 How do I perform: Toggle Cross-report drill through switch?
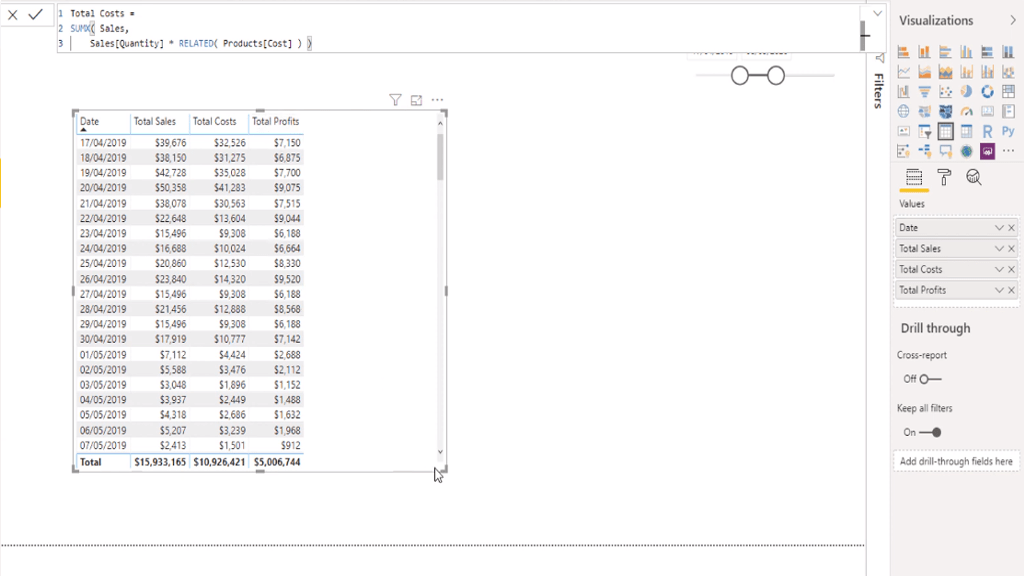930,379
